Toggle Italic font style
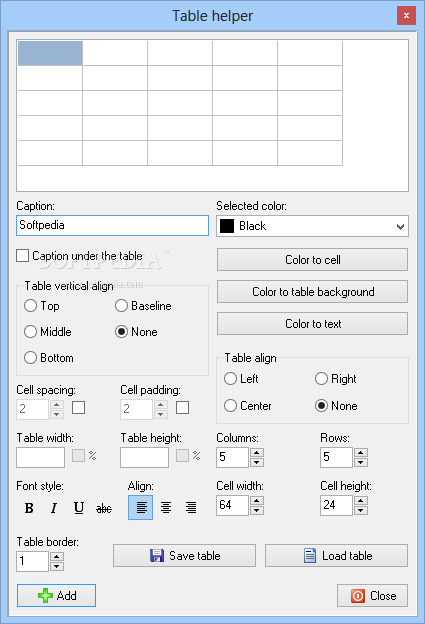The width and height of the screenshot is (425, 624). tap(54, 508)
